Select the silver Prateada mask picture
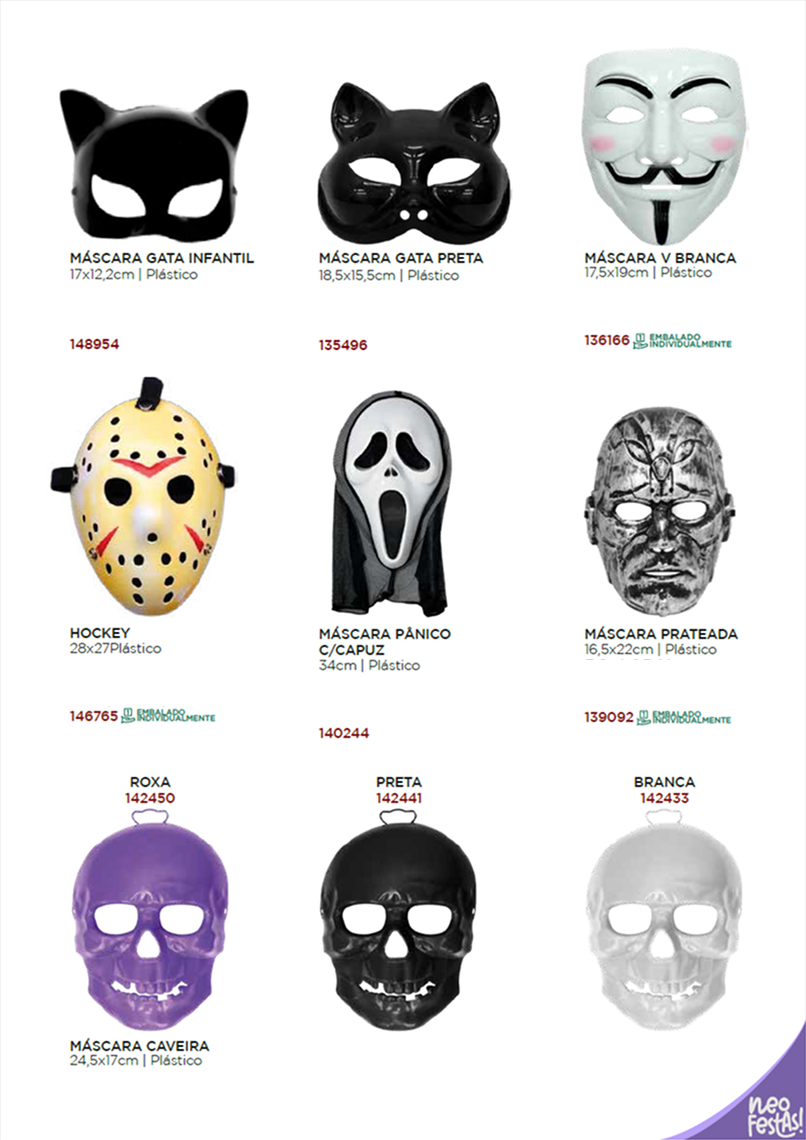The image size is (806, 1140). click(x=659, y=512)
